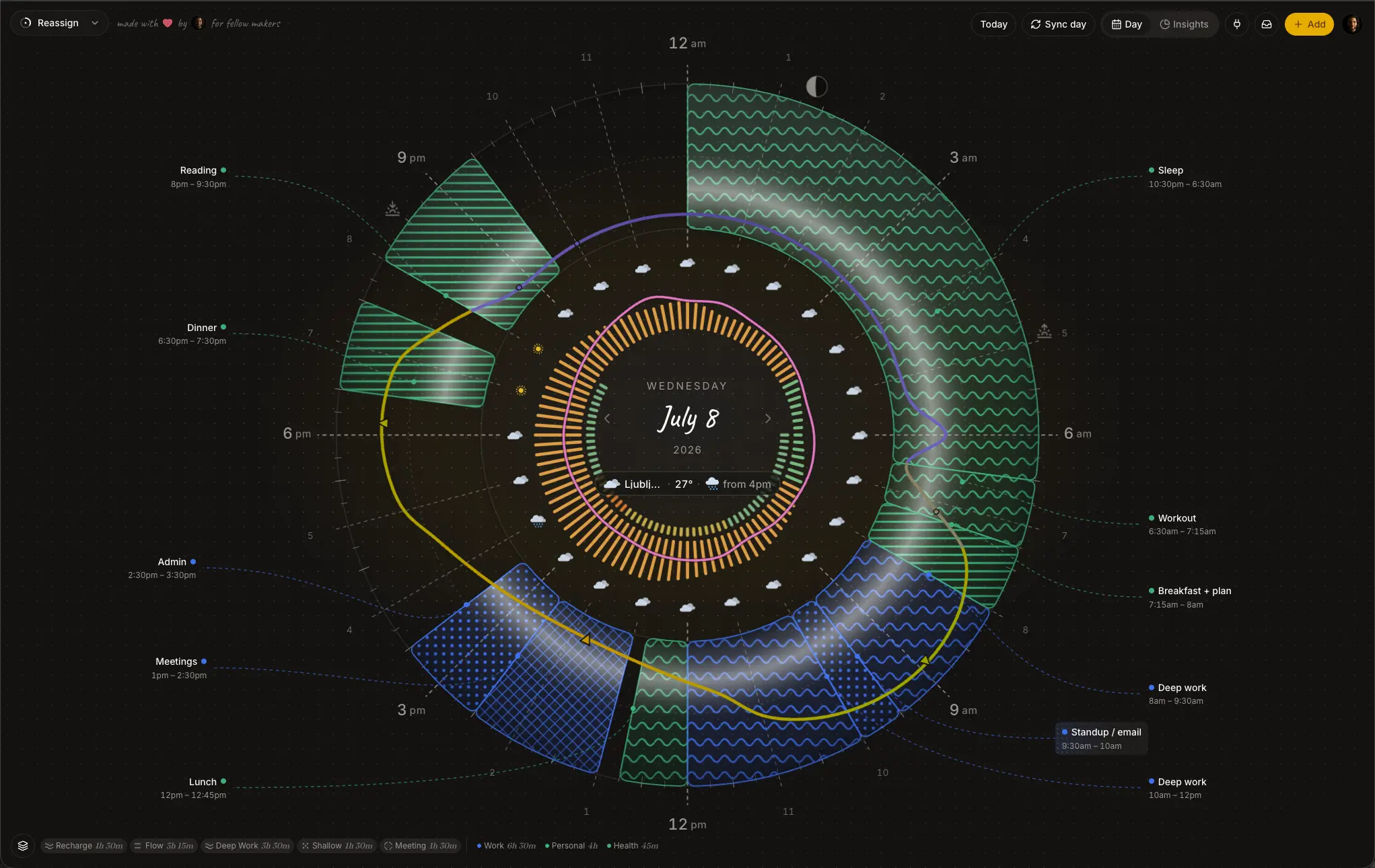Click the half-moon phase icon
The height and width of the screenshot is (868, 1375).
816,86
